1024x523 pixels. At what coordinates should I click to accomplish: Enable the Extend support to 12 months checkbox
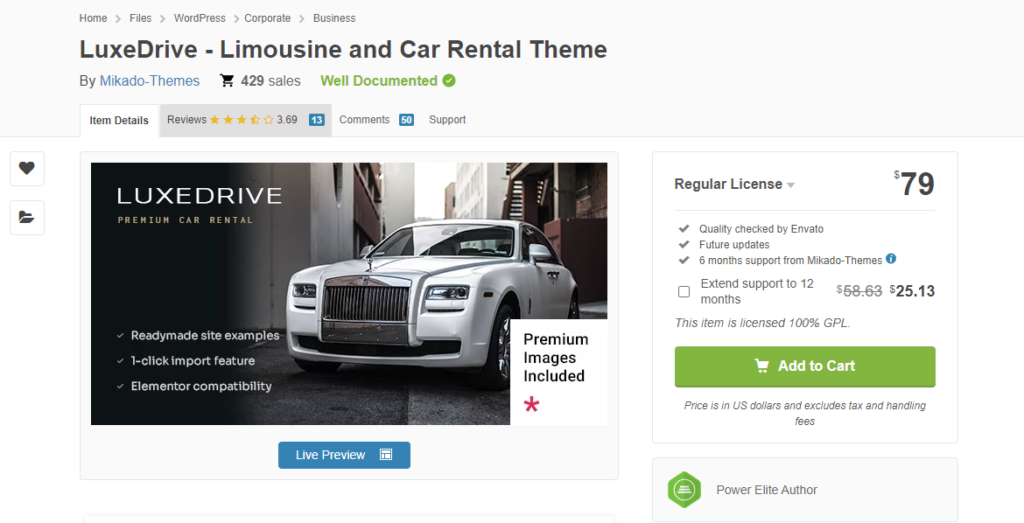click(684, 292)
